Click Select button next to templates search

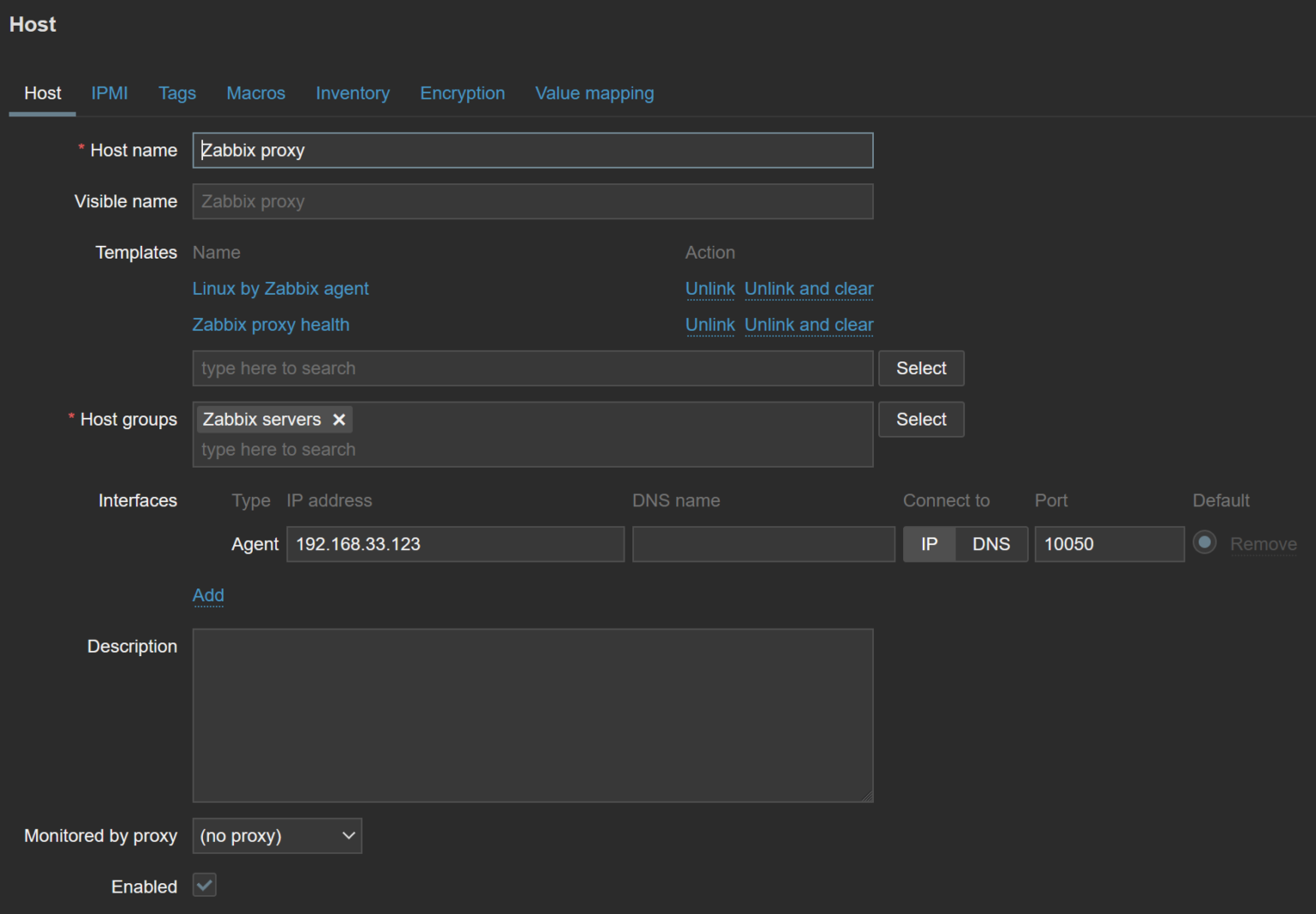pyautogui.click(x=921, y=368)
